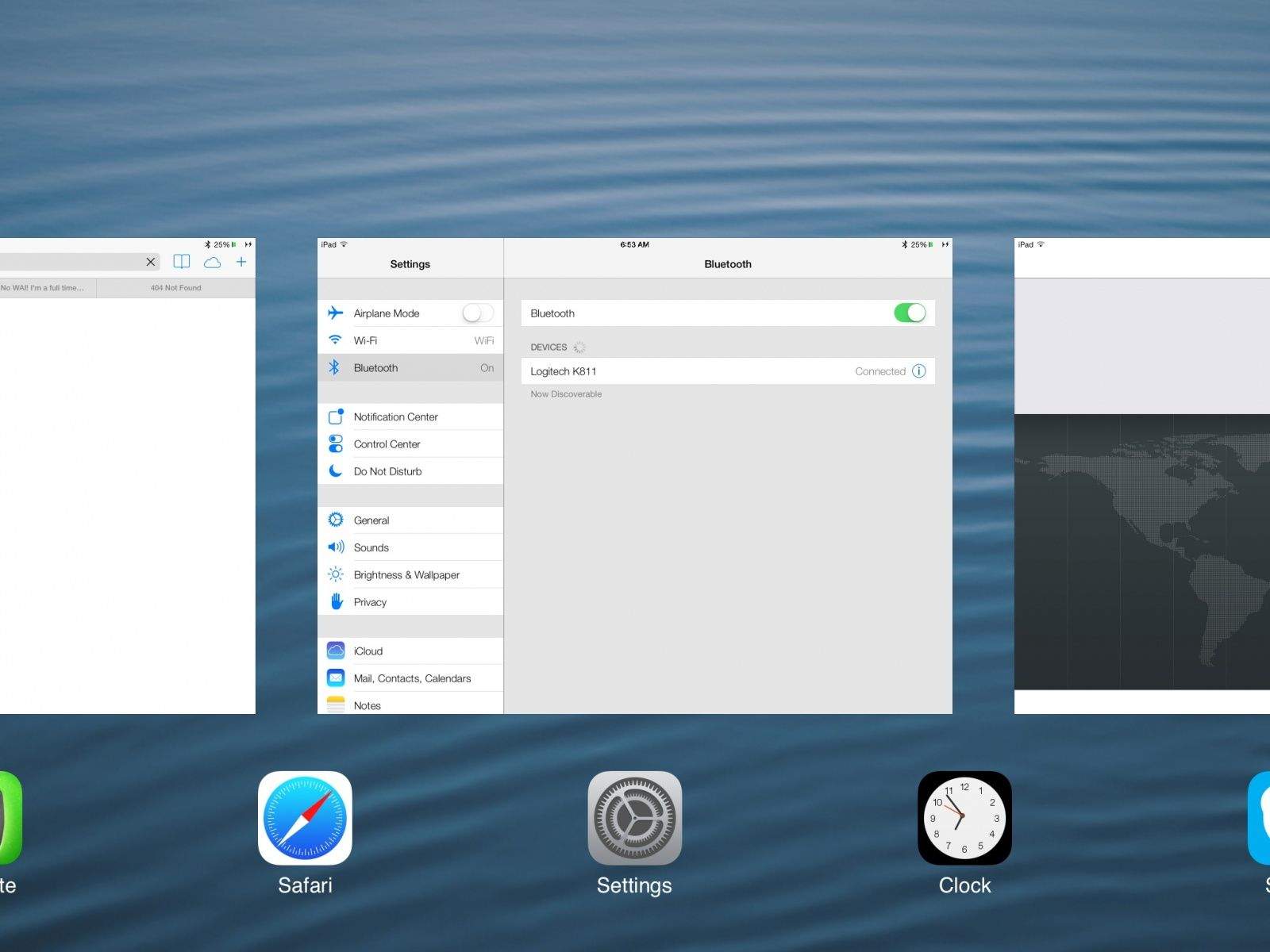The width and height of the screenshot is (1270, 952).
Task: Switch to the 404 Not Found tab
Action: point(175,288)
